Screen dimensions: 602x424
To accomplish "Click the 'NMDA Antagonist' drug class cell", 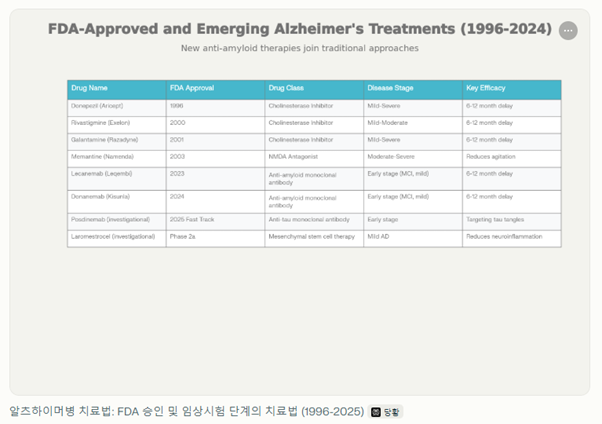I will pyautogui.click(x=314, y=159).
